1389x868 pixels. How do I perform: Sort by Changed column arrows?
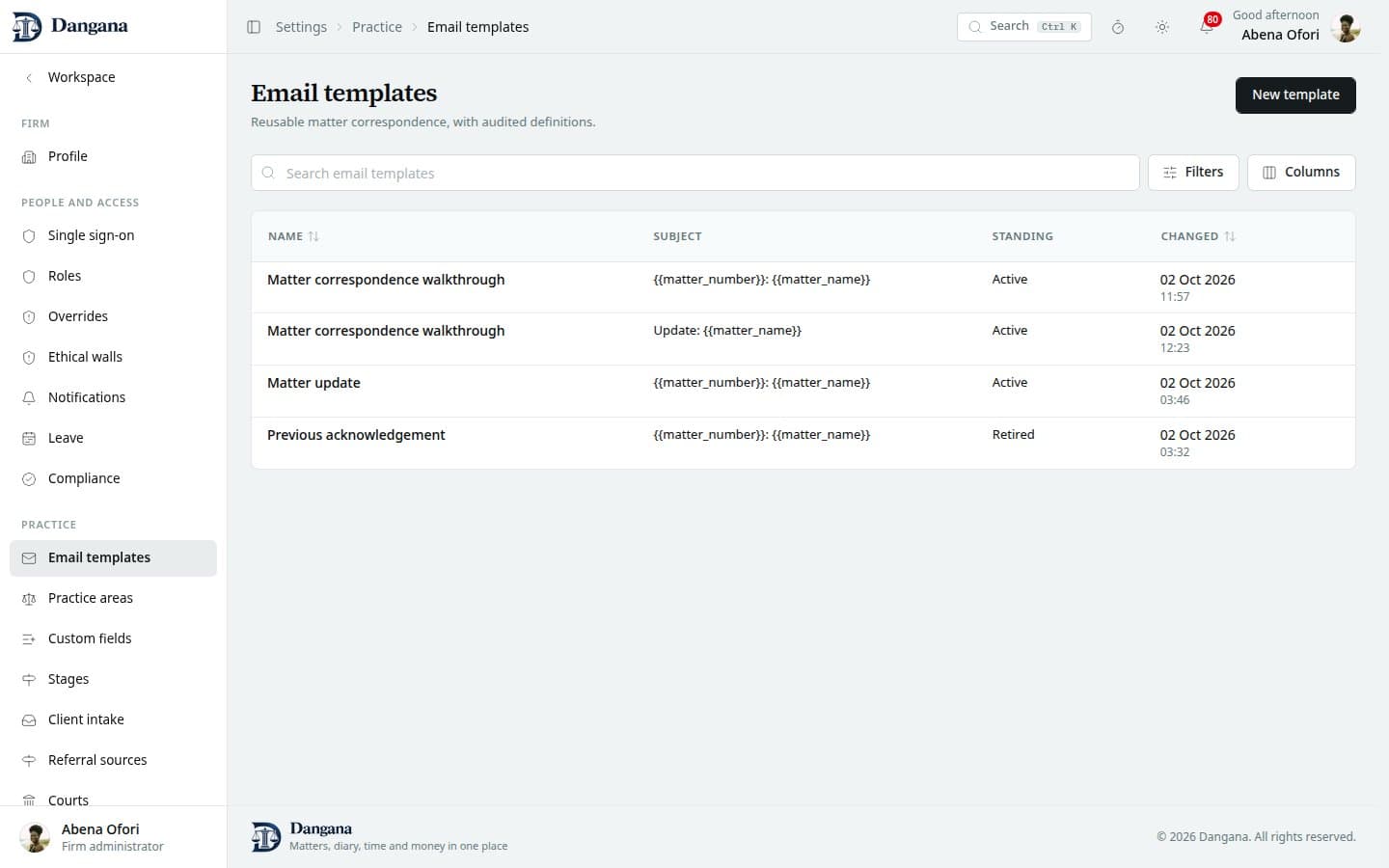(x=1230, y=236)
